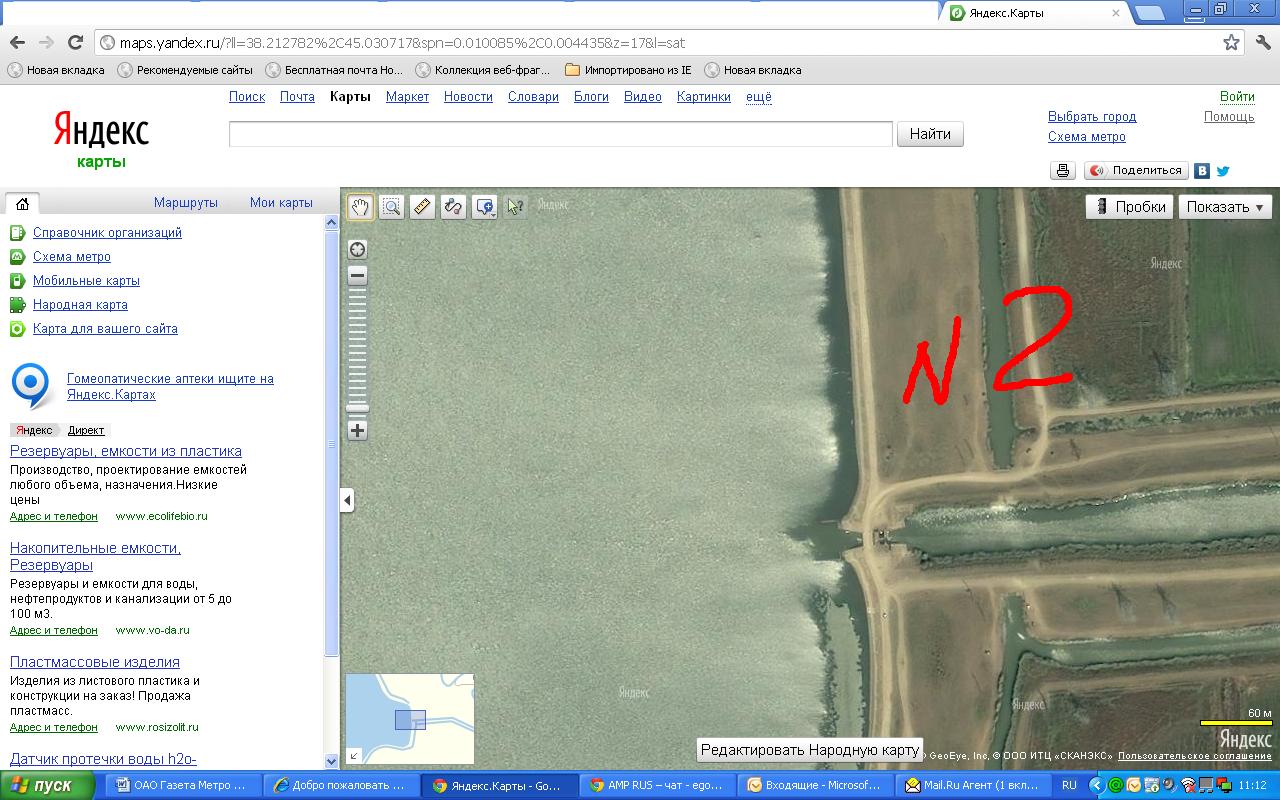Image resolution: width=1280 pixels, height=800 pixels.
Task: Select the hand pan tool
Action: [x=360, y=207]
